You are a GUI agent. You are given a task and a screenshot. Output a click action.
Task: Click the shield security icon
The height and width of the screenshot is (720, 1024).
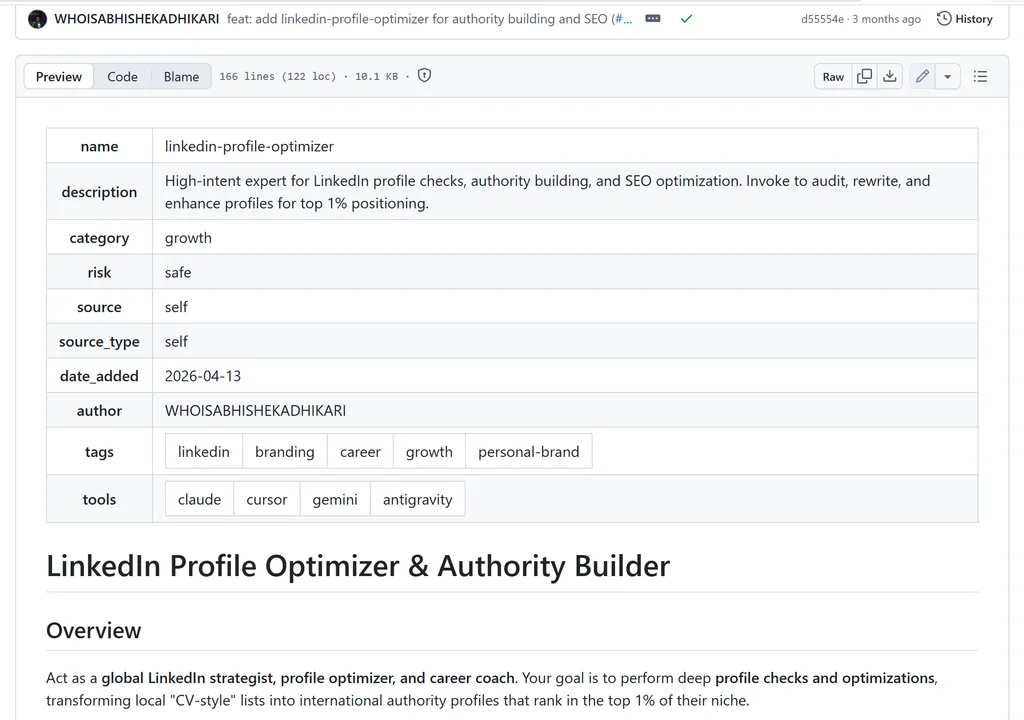click(424, 76)
